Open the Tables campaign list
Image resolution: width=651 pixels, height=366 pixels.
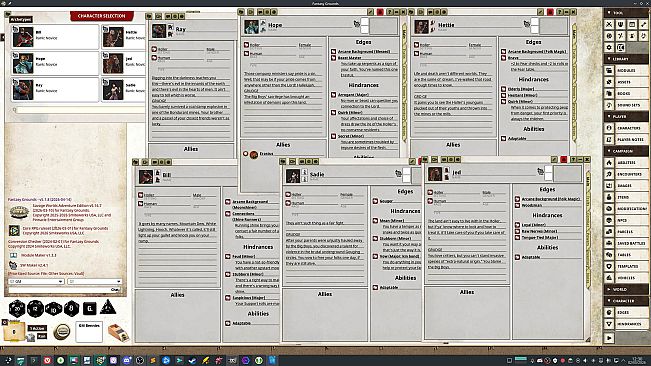(626, 255)
